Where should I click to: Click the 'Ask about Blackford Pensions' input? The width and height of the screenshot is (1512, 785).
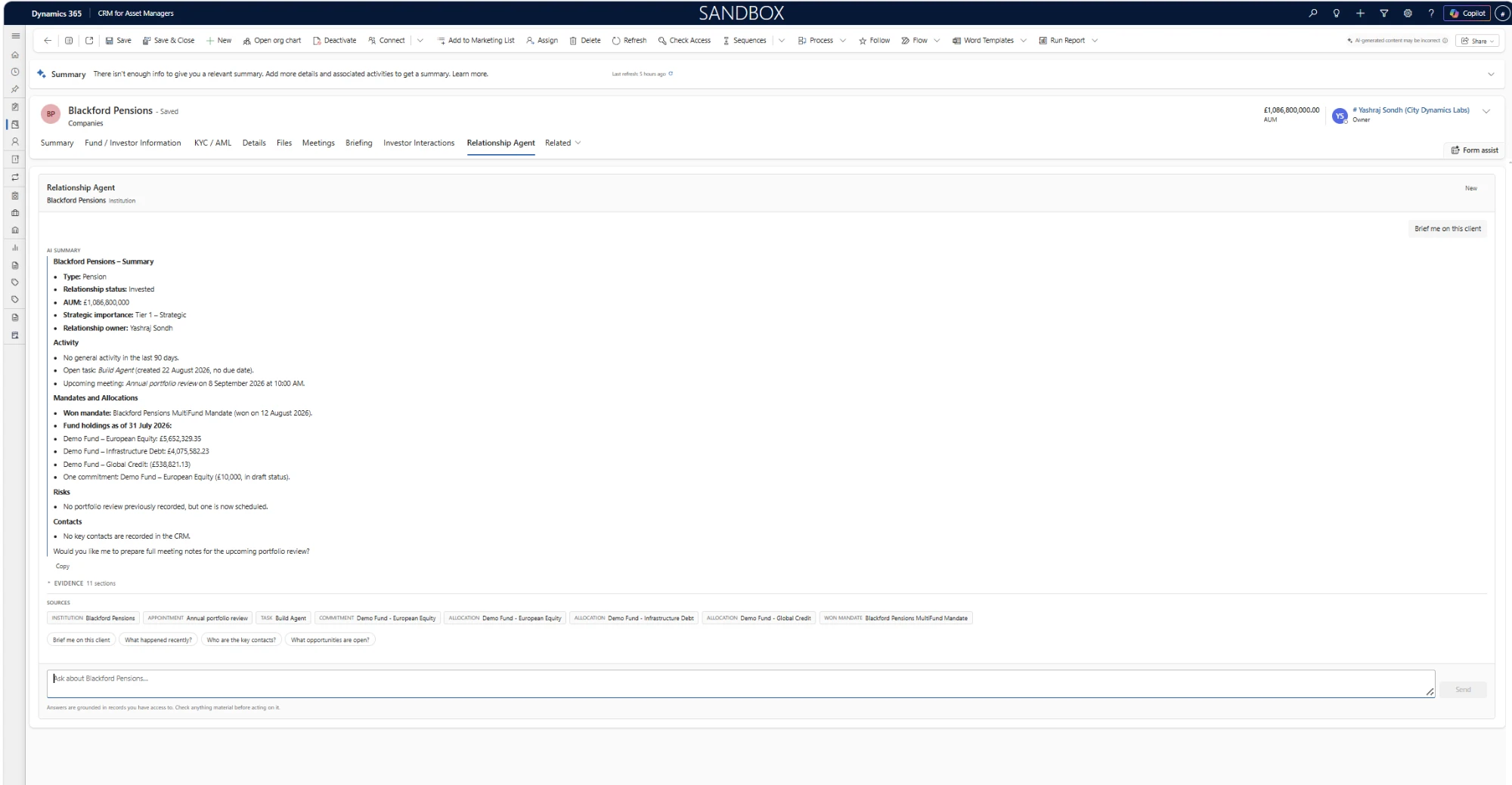(740, 684)
